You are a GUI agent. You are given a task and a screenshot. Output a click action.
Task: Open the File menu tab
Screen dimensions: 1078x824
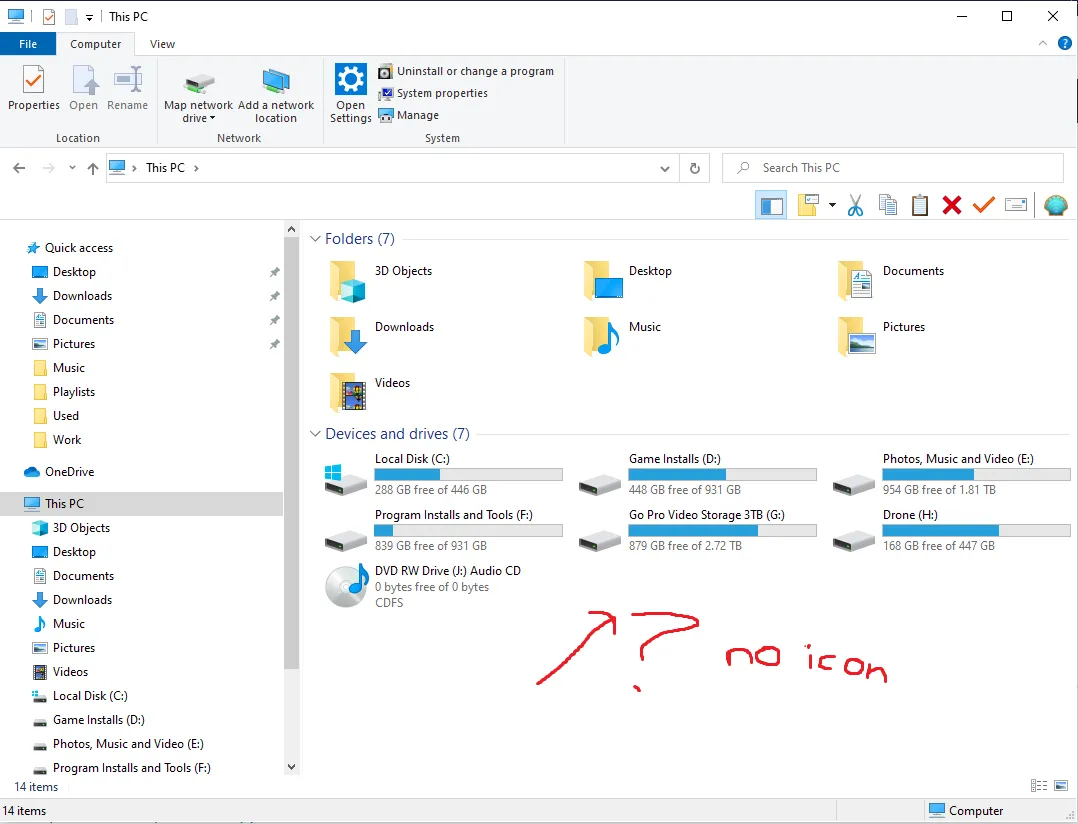(28, 44)
